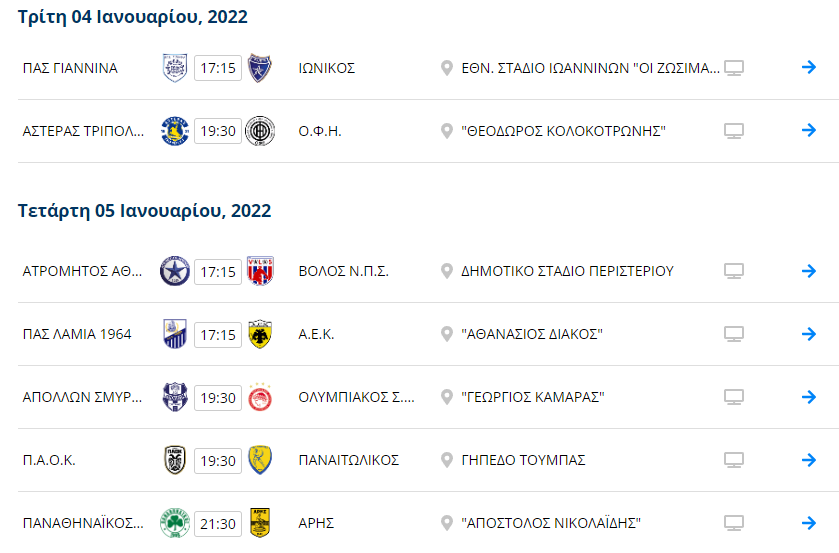Open match details arrow for ΠΑΣ Γιάννινα – Ιωνικός
839x553 pixels.
pos(809,68)
